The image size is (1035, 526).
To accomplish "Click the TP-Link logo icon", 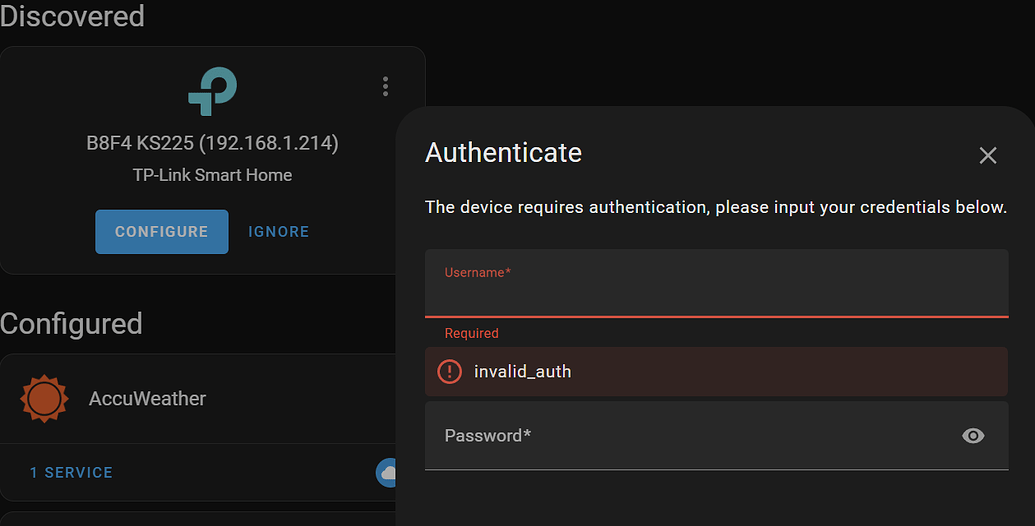I will [x=212, y=91].
